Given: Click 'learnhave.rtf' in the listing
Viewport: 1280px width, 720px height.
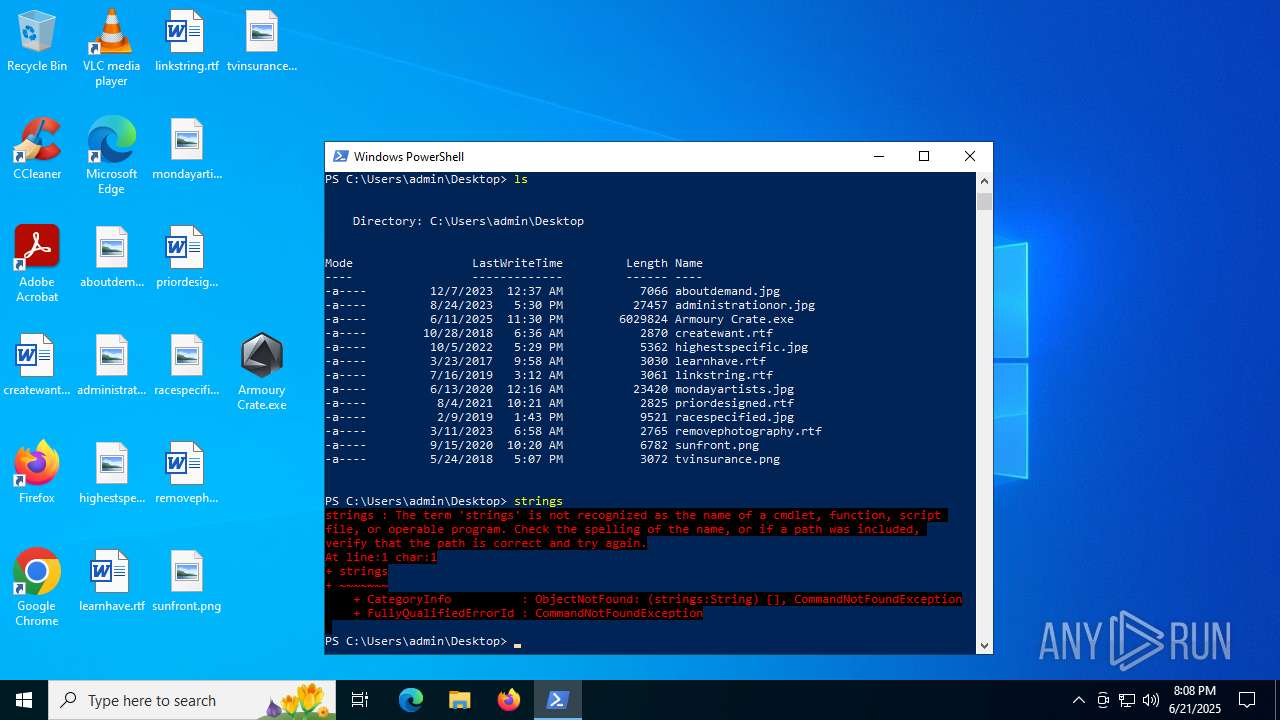Looking at the screenshot, I should tap(720, 361).
